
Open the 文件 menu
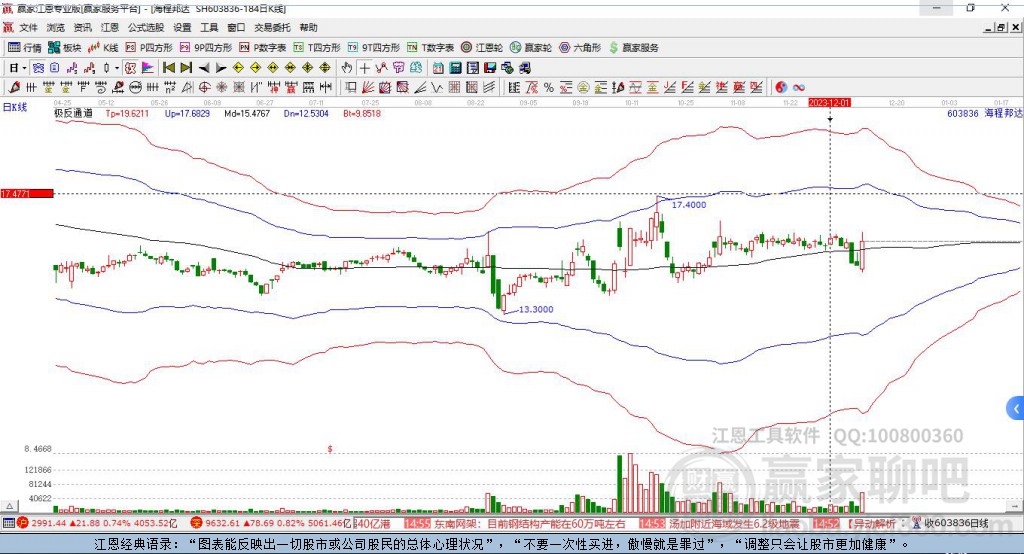(x=29, y=27)
